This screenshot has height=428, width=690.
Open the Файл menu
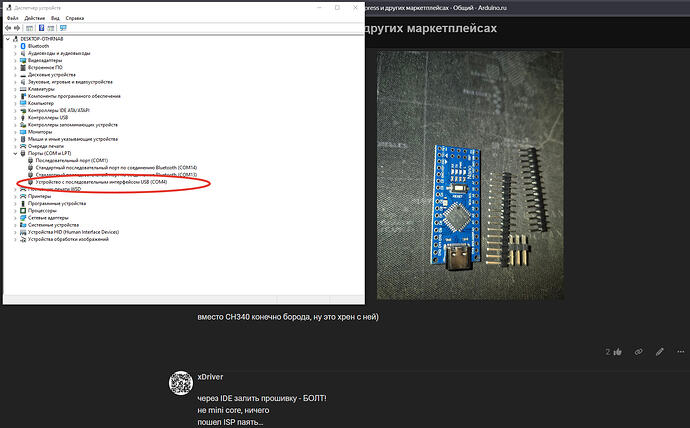click(x=14, y=19)
